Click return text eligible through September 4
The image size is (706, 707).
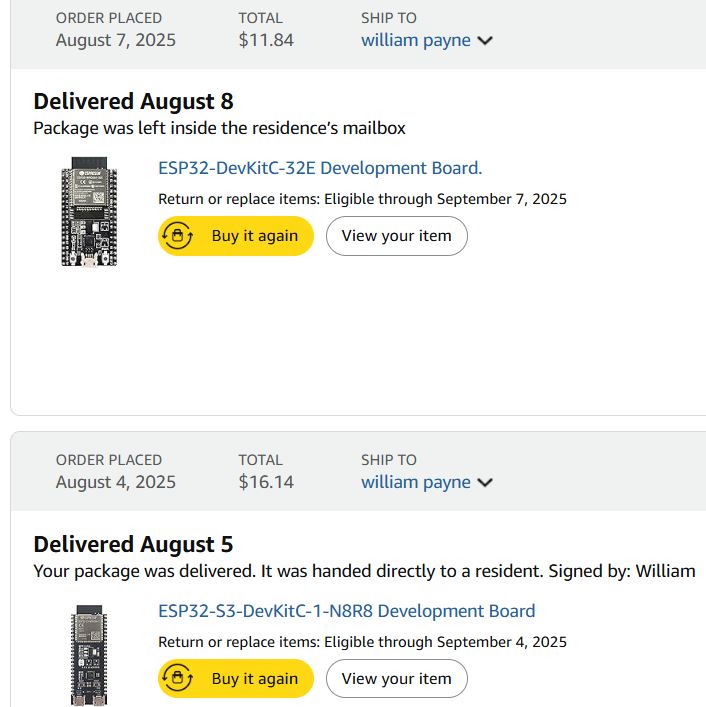(x=362, y=642)
